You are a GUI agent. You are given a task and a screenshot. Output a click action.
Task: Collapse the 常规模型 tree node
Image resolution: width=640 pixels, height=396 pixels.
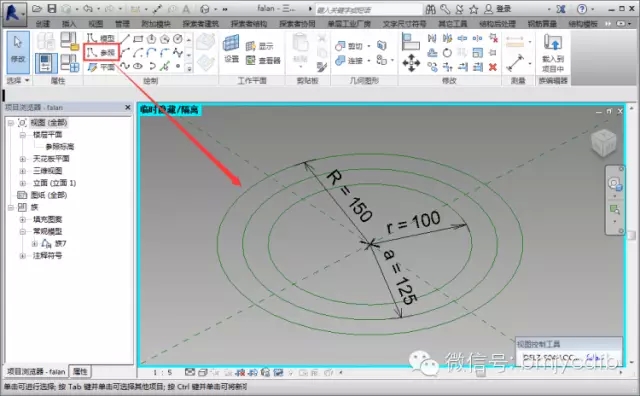(x=22, y=231)
